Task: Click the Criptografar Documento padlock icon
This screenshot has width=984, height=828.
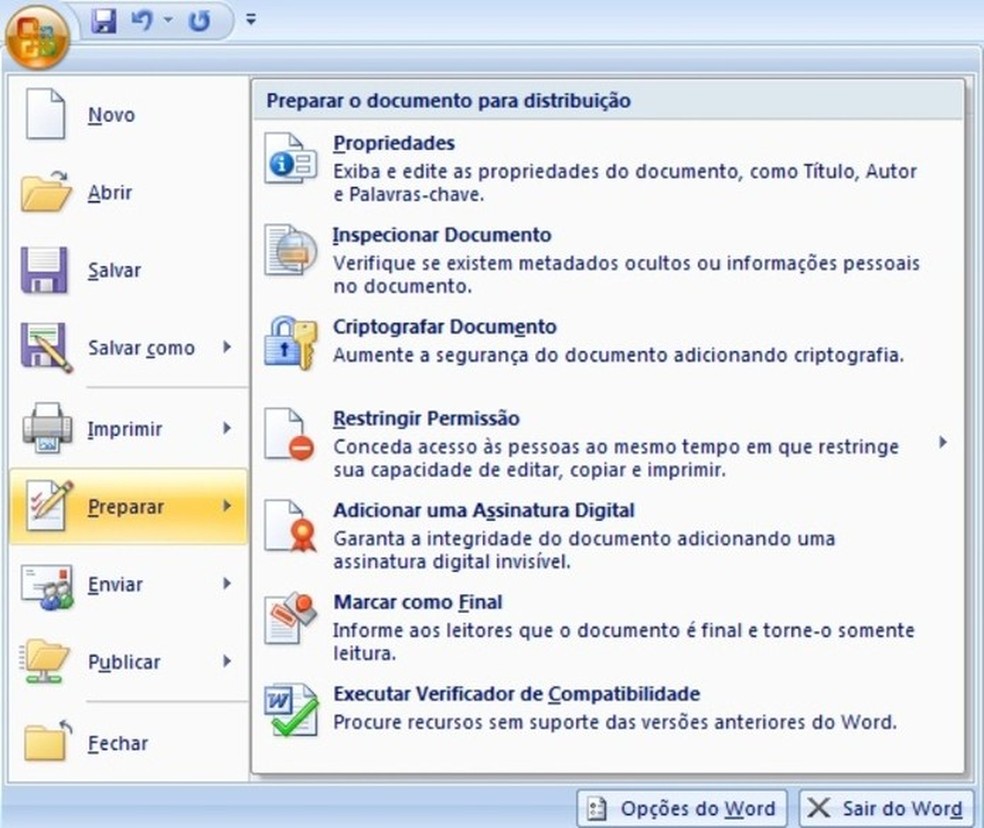Action: point(289,342)
